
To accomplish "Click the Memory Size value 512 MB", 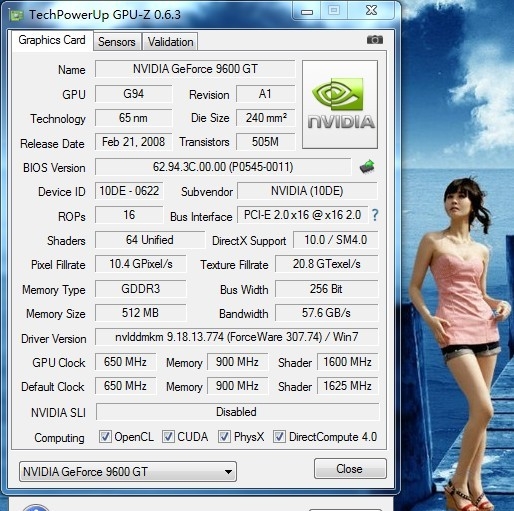I will click(141, 313).
